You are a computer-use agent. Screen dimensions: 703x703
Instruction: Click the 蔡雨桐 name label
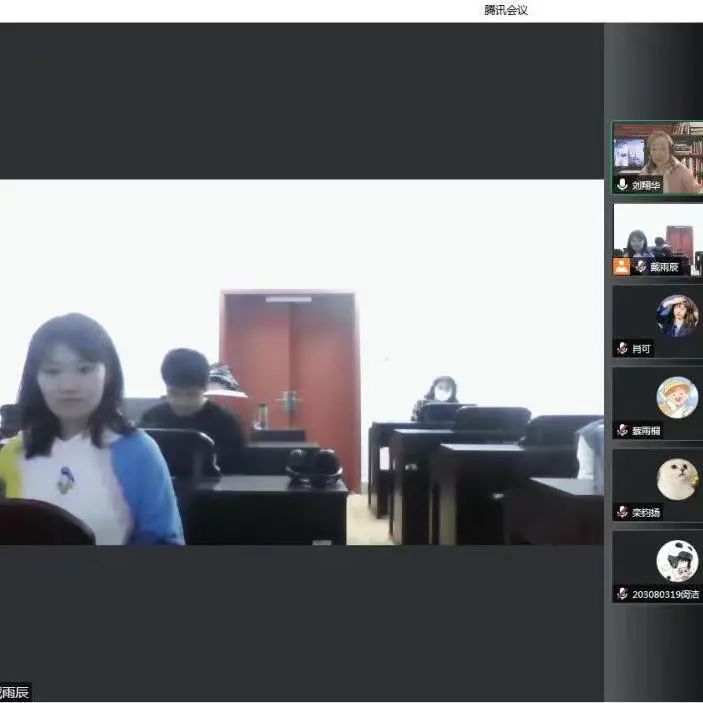point(647,431)
